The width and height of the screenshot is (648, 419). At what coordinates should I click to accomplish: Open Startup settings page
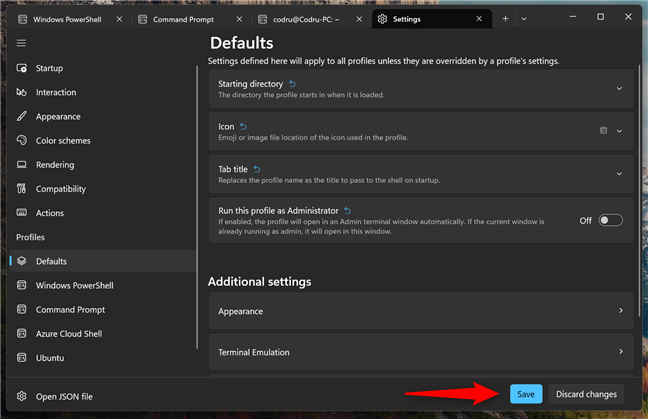[102, 68]
